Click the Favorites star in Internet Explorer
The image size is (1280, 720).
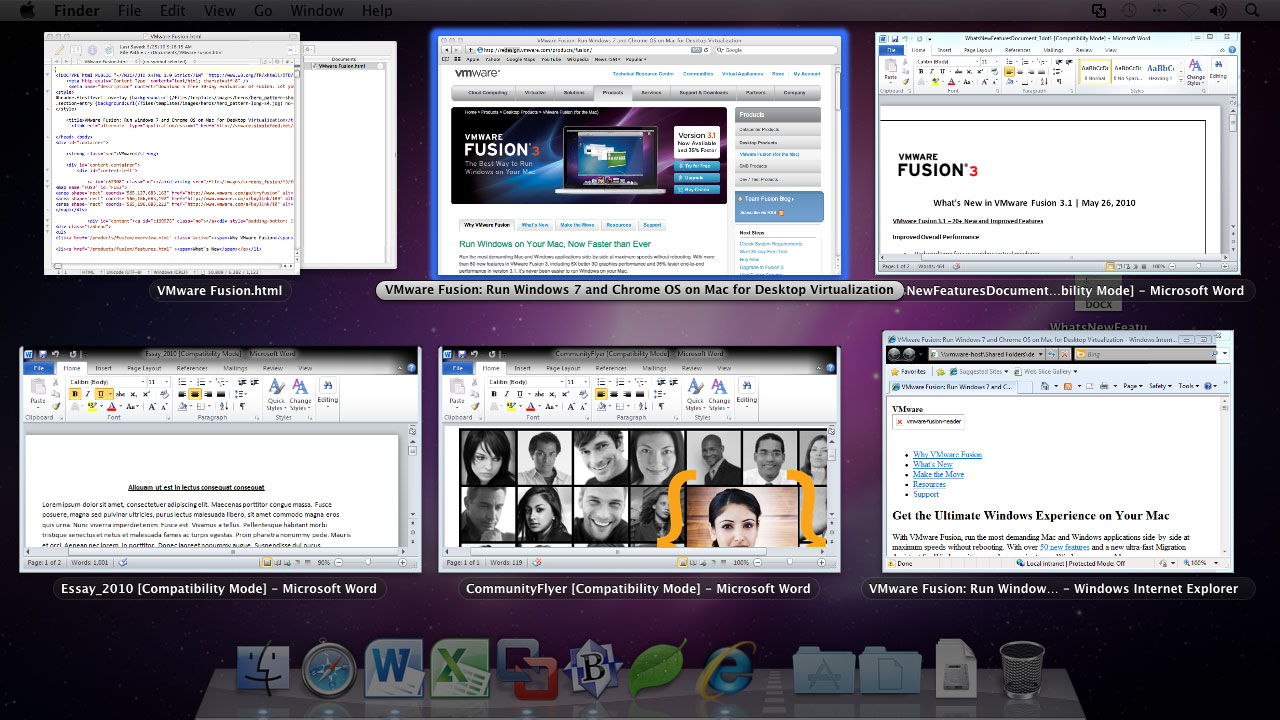(x=895, y=372)
